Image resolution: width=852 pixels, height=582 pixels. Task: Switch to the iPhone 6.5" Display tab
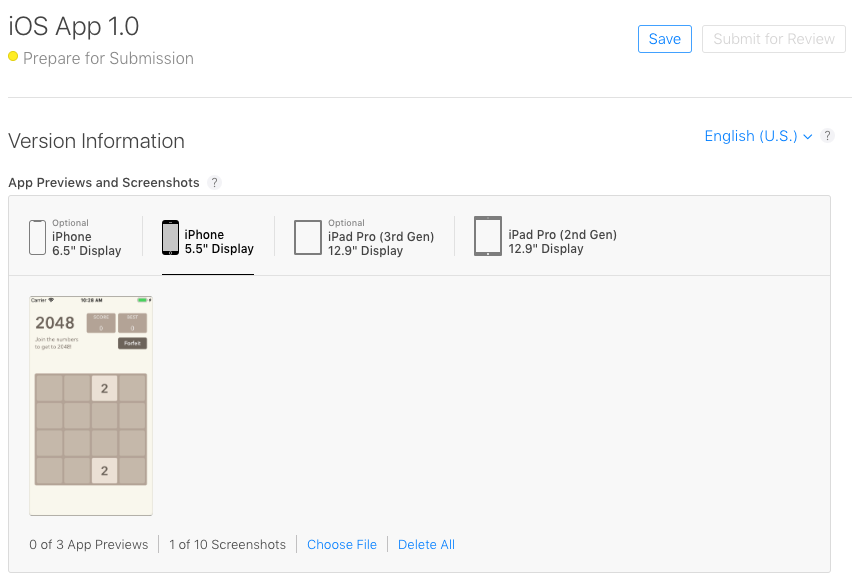click(76, 237)
